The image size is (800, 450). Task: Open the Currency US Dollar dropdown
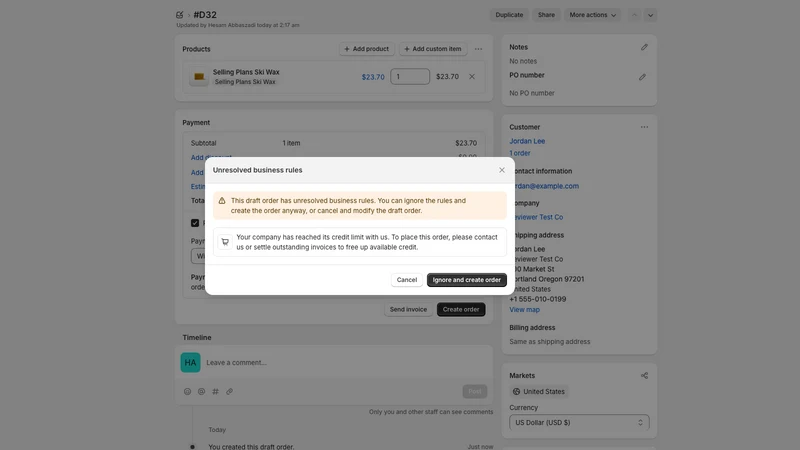pyautogui.click(x=579, y=422)
